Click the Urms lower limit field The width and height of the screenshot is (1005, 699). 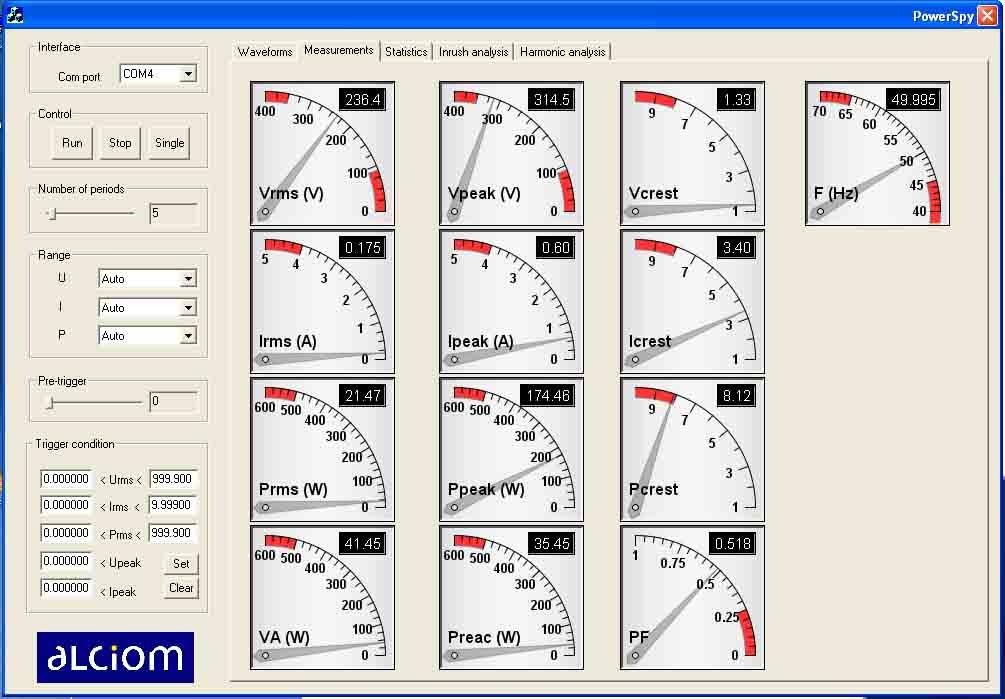pyautogui.click(x=66, y=479)
